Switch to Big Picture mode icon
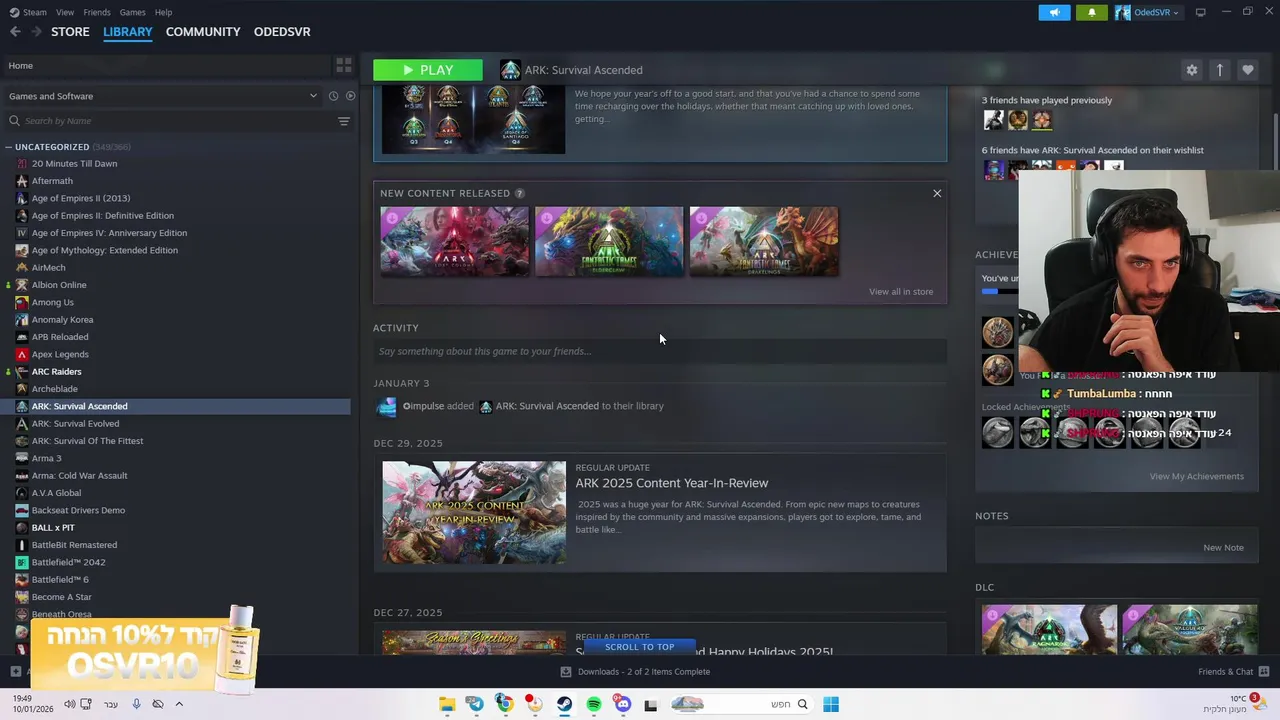The height and width of the screenshot is (720, 1280). click(1201, 12)
